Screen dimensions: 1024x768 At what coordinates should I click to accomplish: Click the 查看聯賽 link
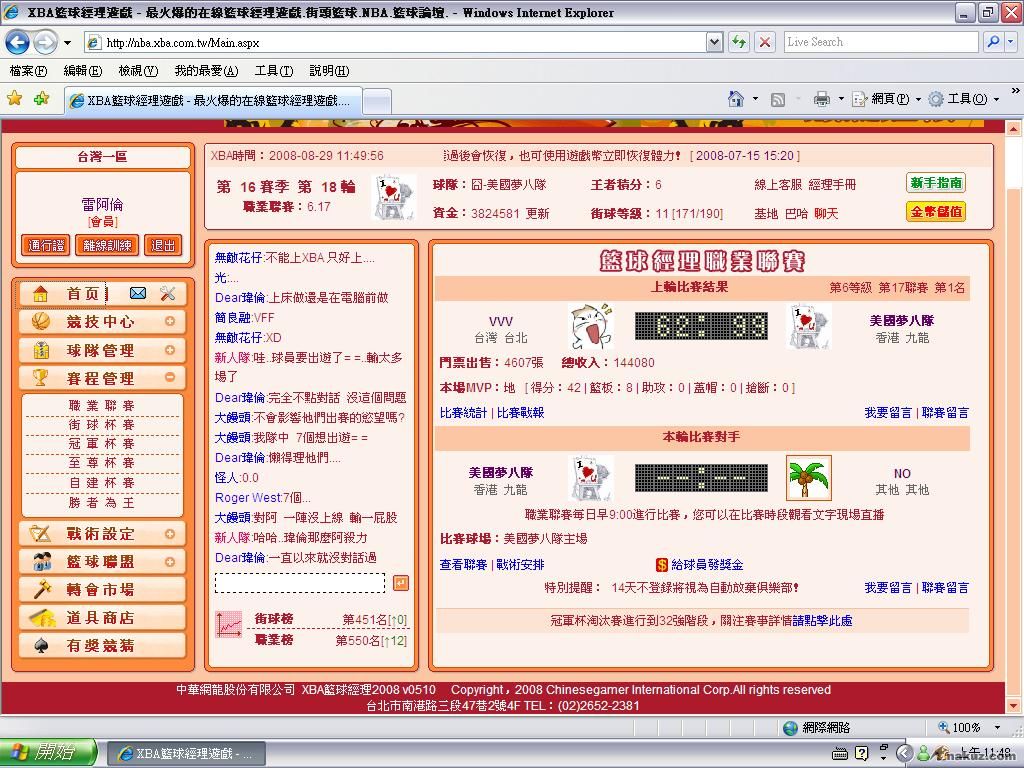coord(463,565)
